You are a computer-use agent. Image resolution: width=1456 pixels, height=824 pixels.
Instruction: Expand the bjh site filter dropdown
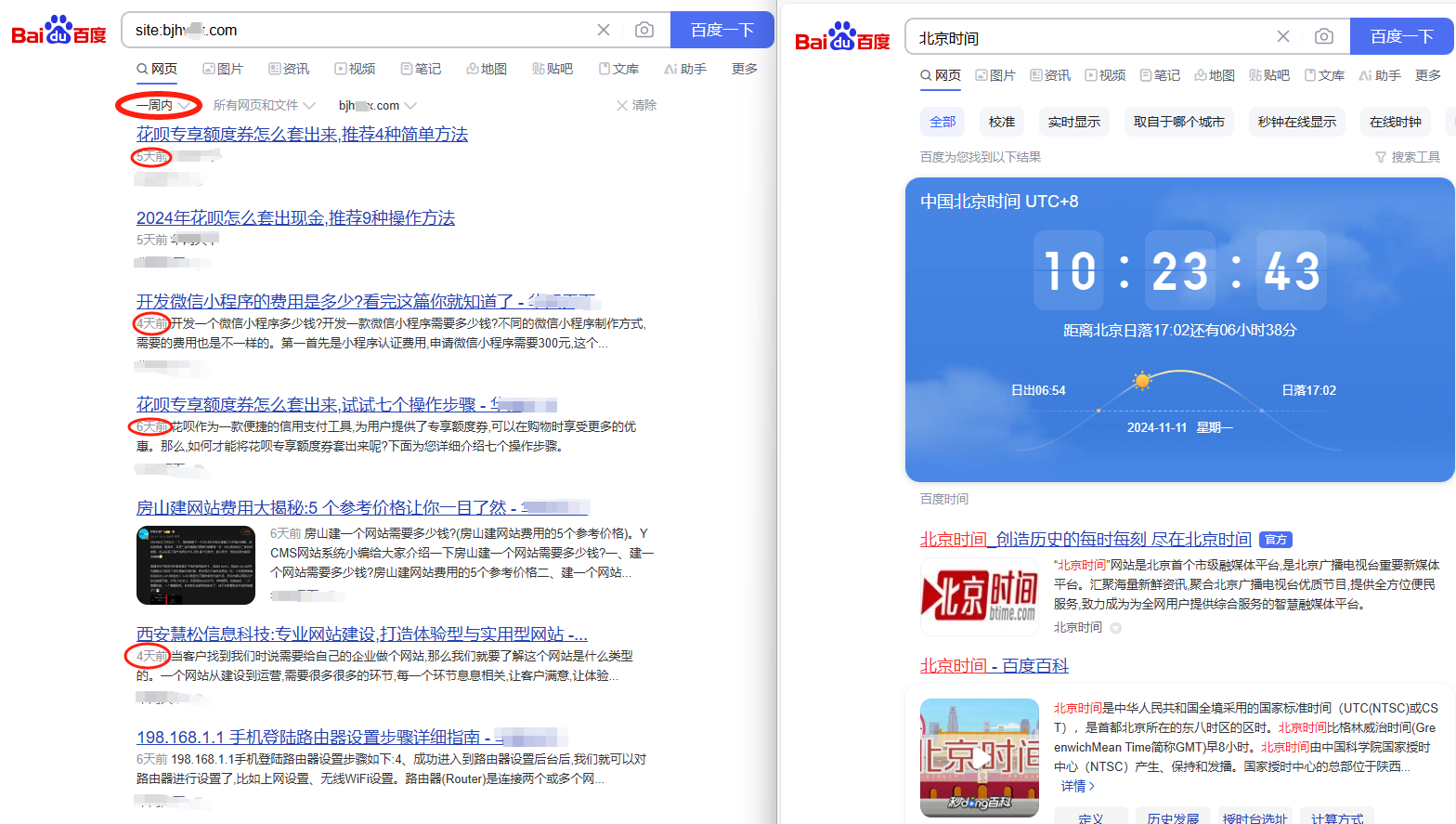point(377,105)
